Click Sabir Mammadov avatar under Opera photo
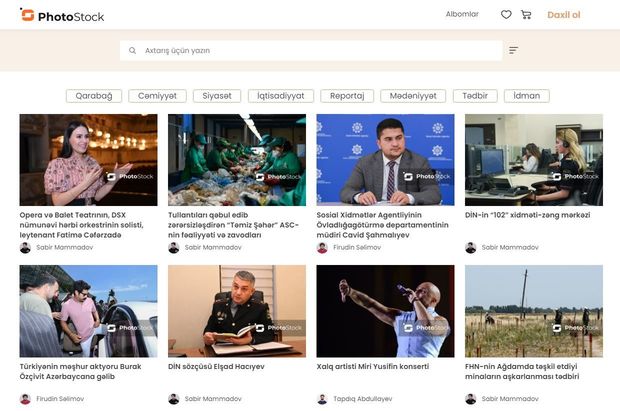620x411 pixels. click(25, 247)
